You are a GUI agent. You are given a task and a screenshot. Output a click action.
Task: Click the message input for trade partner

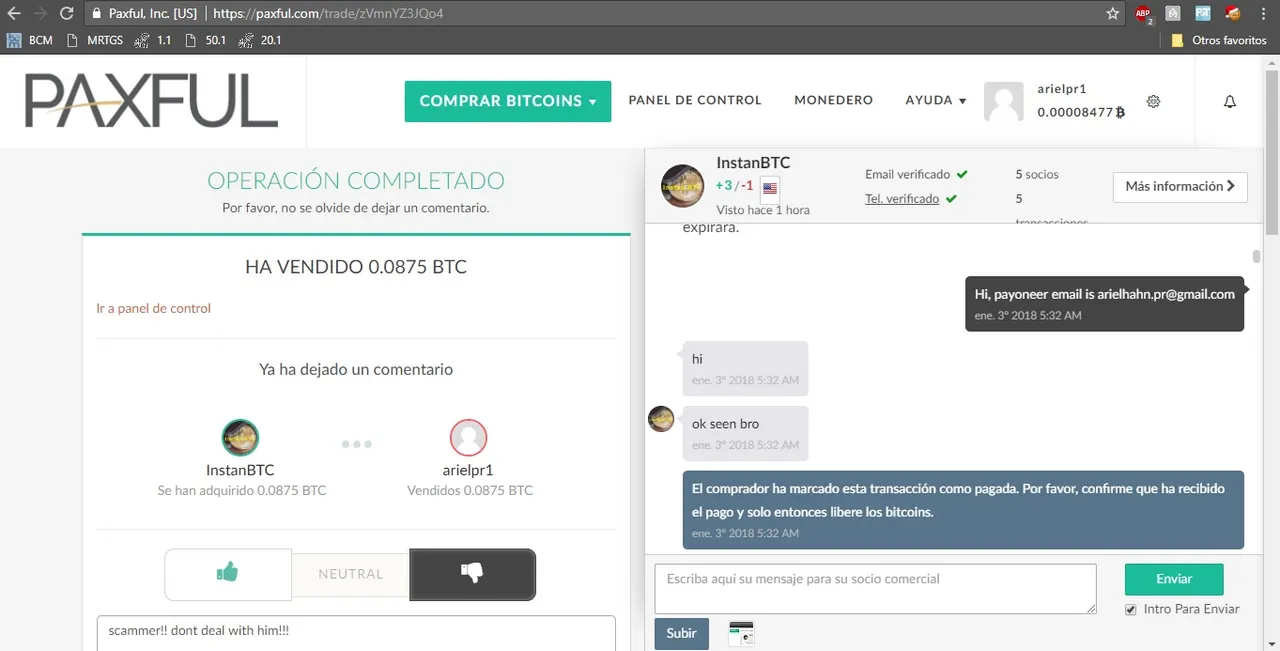[875, 589]
